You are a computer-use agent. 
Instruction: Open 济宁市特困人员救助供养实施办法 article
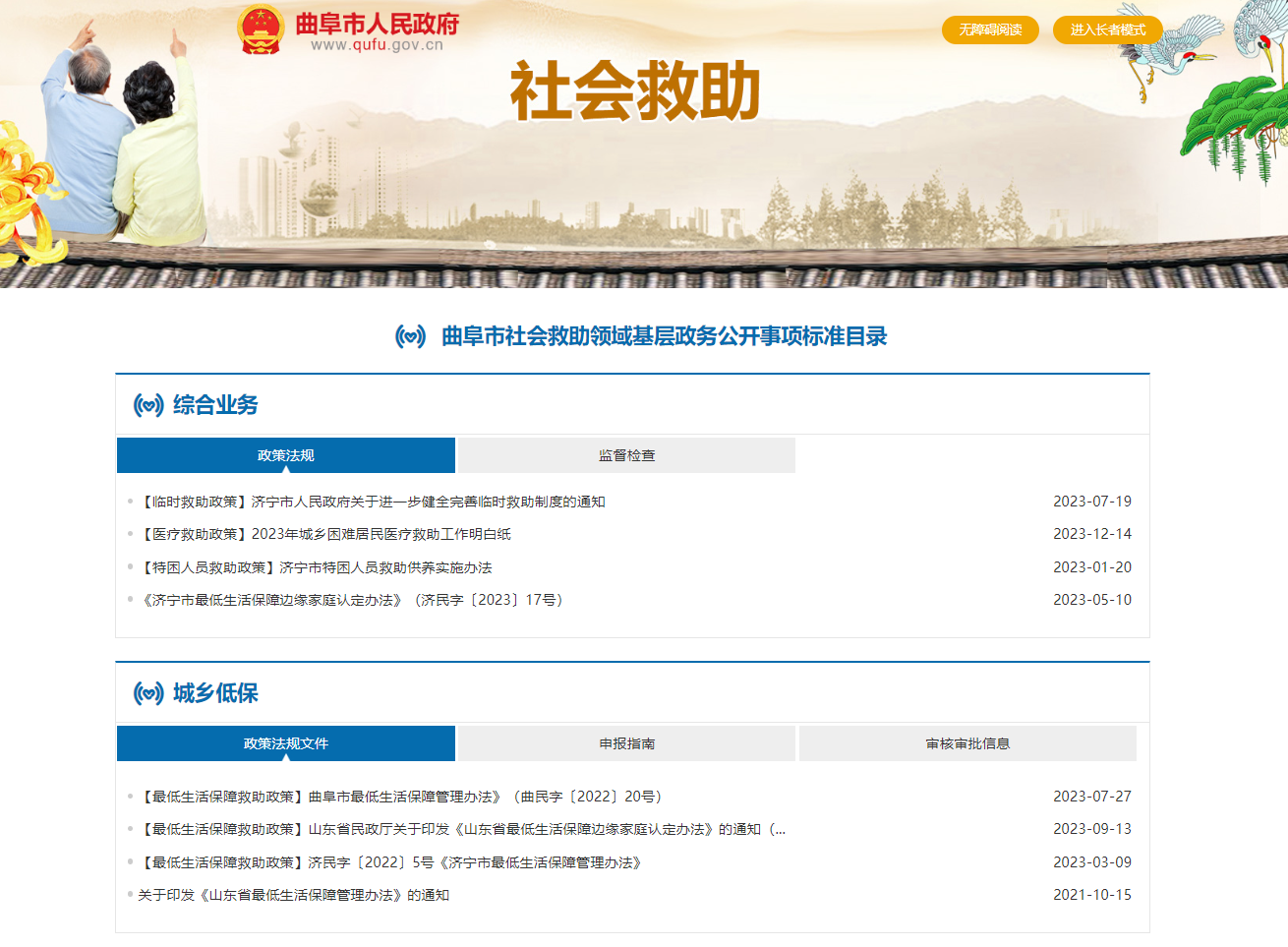coord(315,567)
